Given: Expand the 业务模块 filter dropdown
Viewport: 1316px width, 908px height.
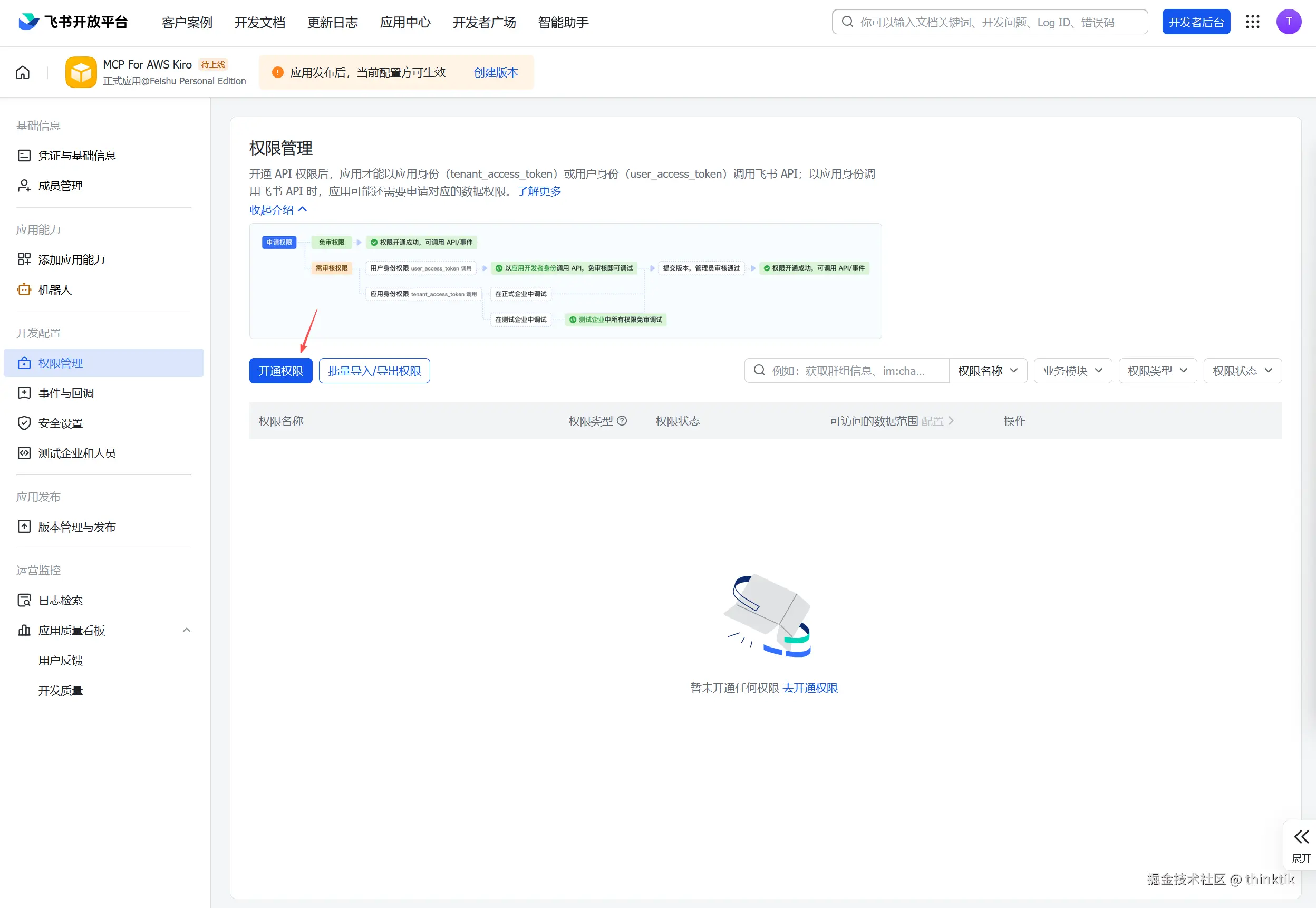Looking at the screenshot, I should tap(1072, 371).
